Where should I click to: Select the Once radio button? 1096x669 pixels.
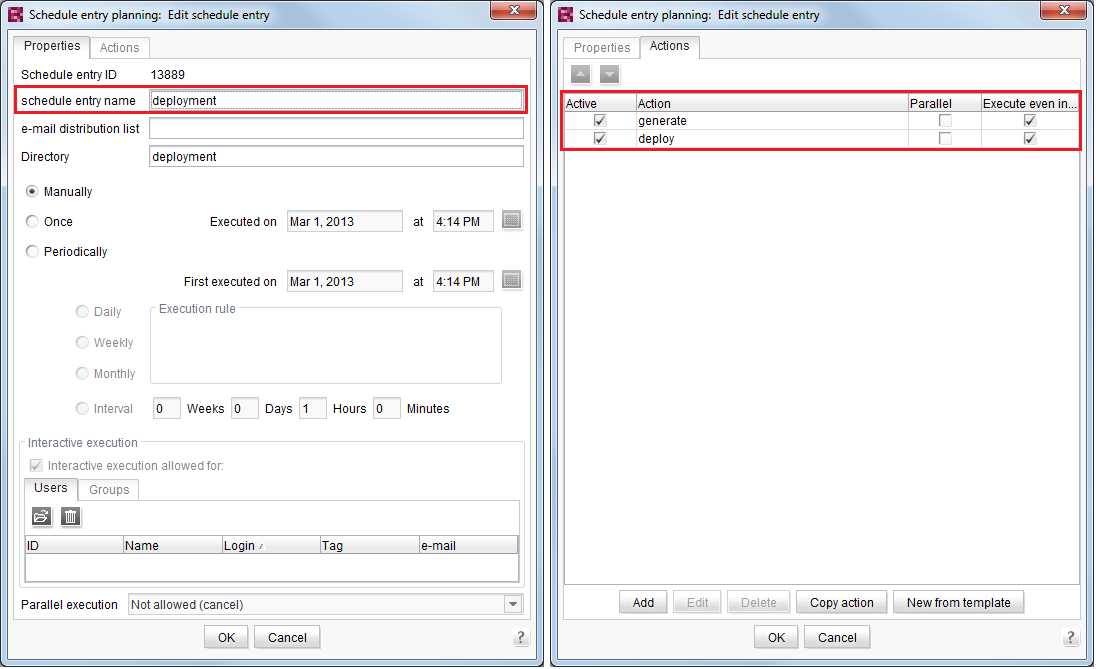tap(32, 221)
